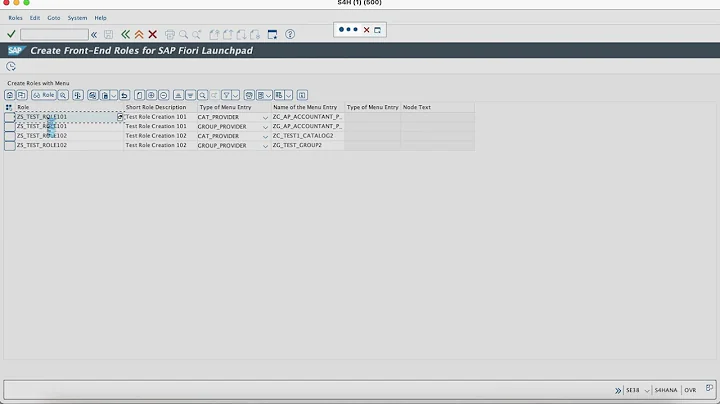Click the red Cancel X icon

pos(152,34)
